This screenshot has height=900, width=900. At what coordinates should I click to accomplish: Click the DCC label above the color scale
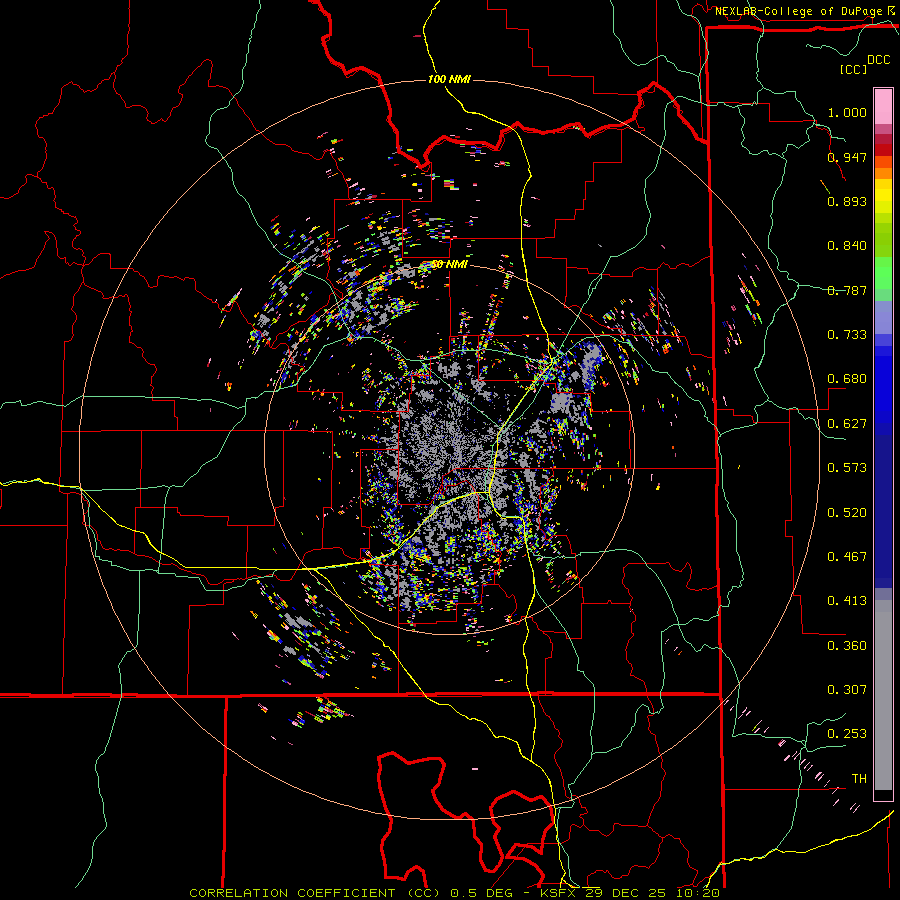[879, 60]
